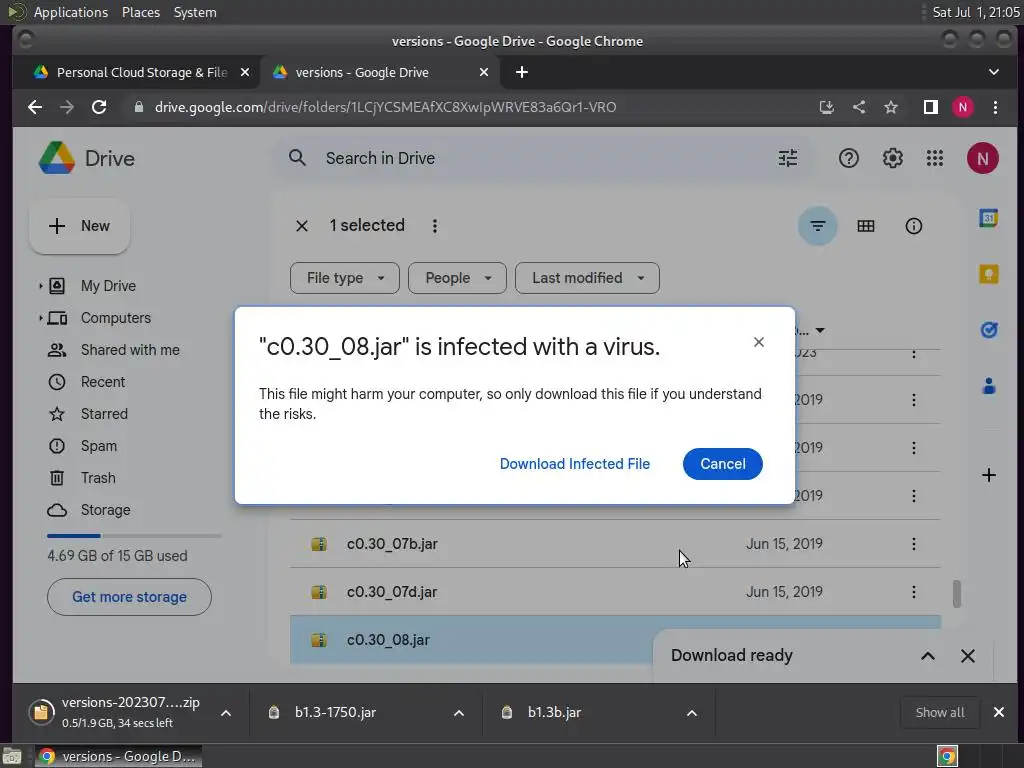Open Computers in sidebar
Screen dimensions: 1024x768
click(116, 318)
